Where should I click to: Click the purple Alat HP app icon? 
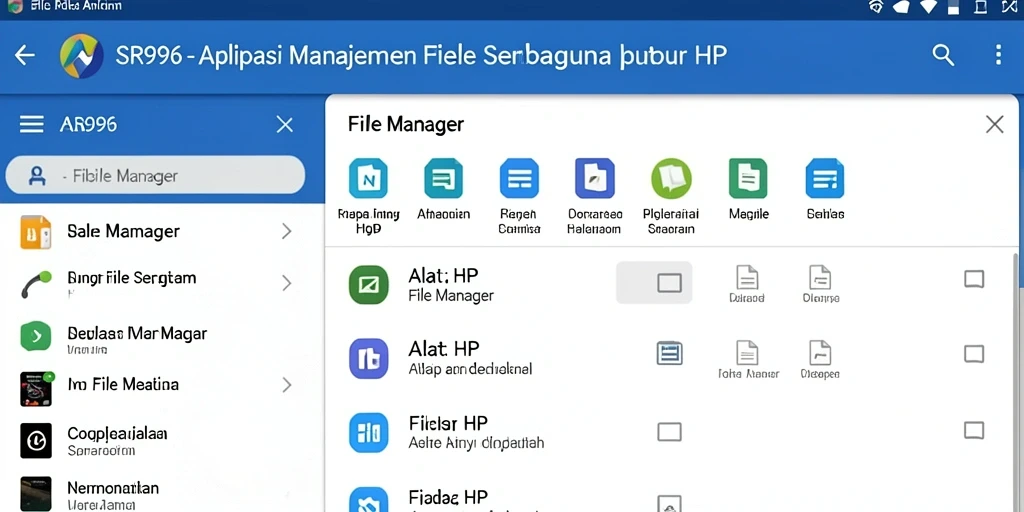(368, 359)
